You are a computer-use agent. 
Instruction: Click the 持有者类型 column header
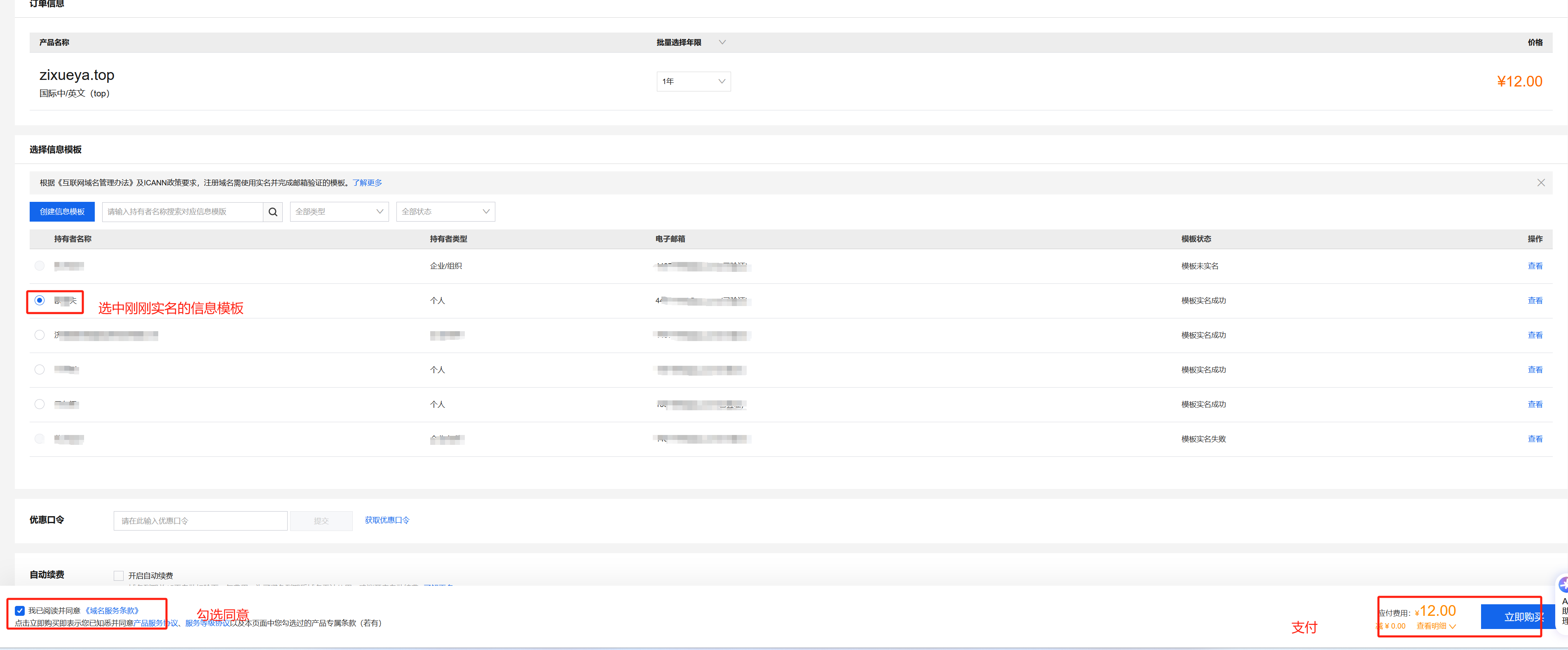tap(448, 239)
